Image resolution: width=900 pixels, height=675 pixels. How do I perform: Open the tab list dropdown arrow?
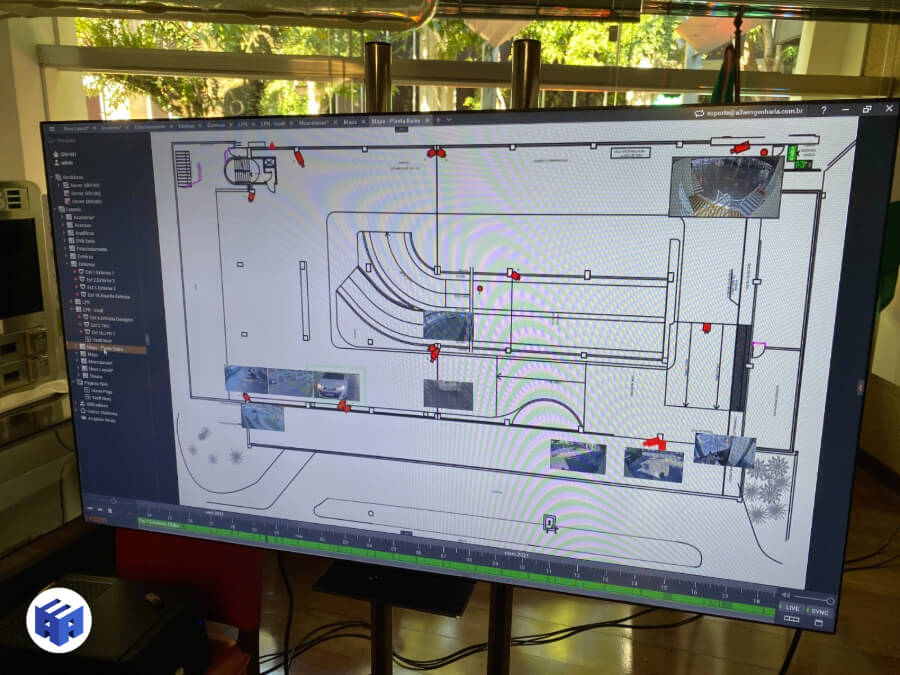coord(449,119)
